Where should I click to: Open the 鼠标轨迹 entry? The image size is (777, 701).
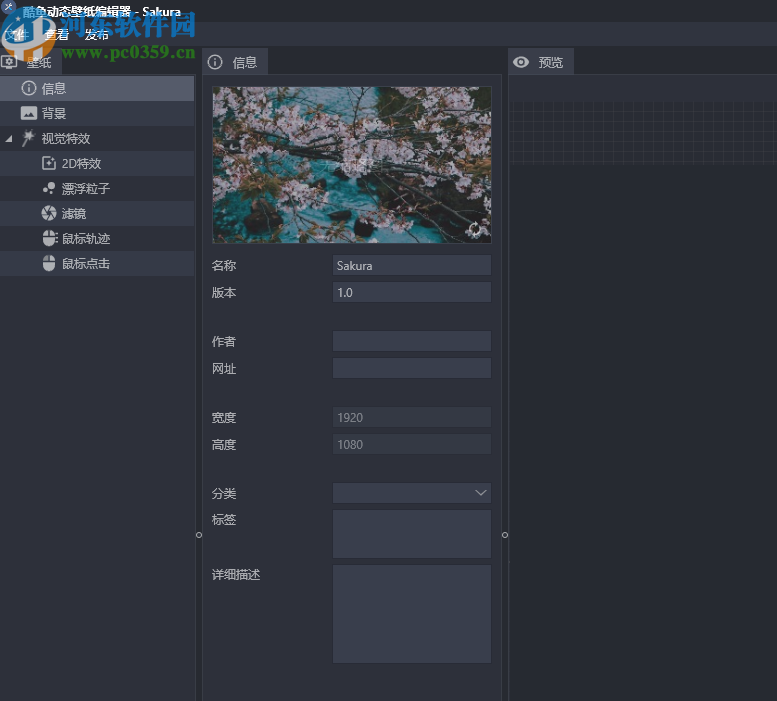pos(97,238)
